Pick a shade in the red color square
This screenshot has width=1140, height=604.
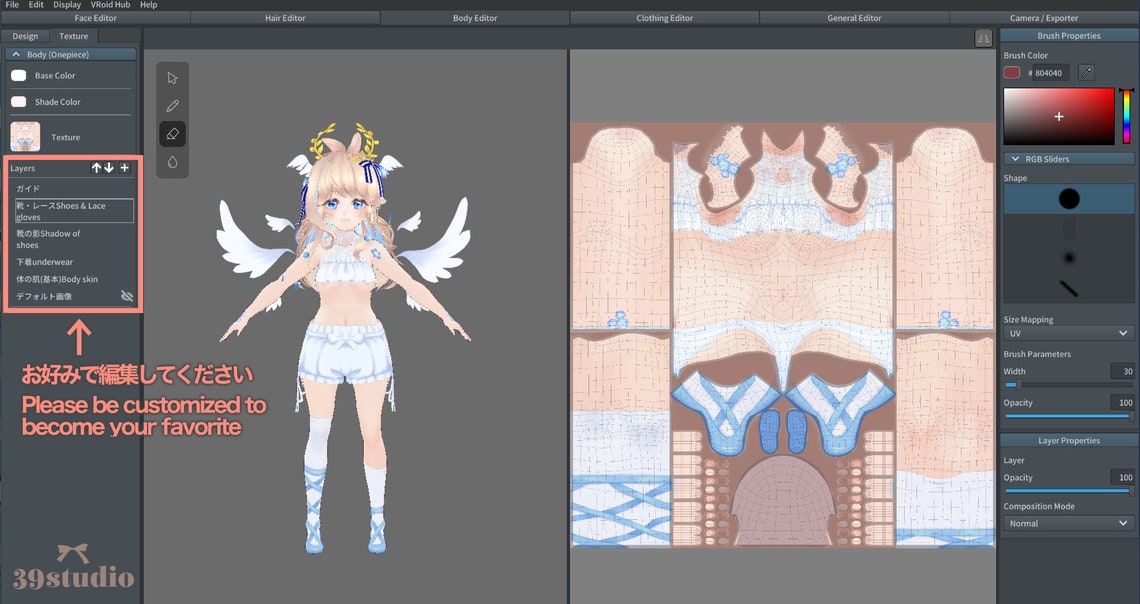(x=1059, y=116)
